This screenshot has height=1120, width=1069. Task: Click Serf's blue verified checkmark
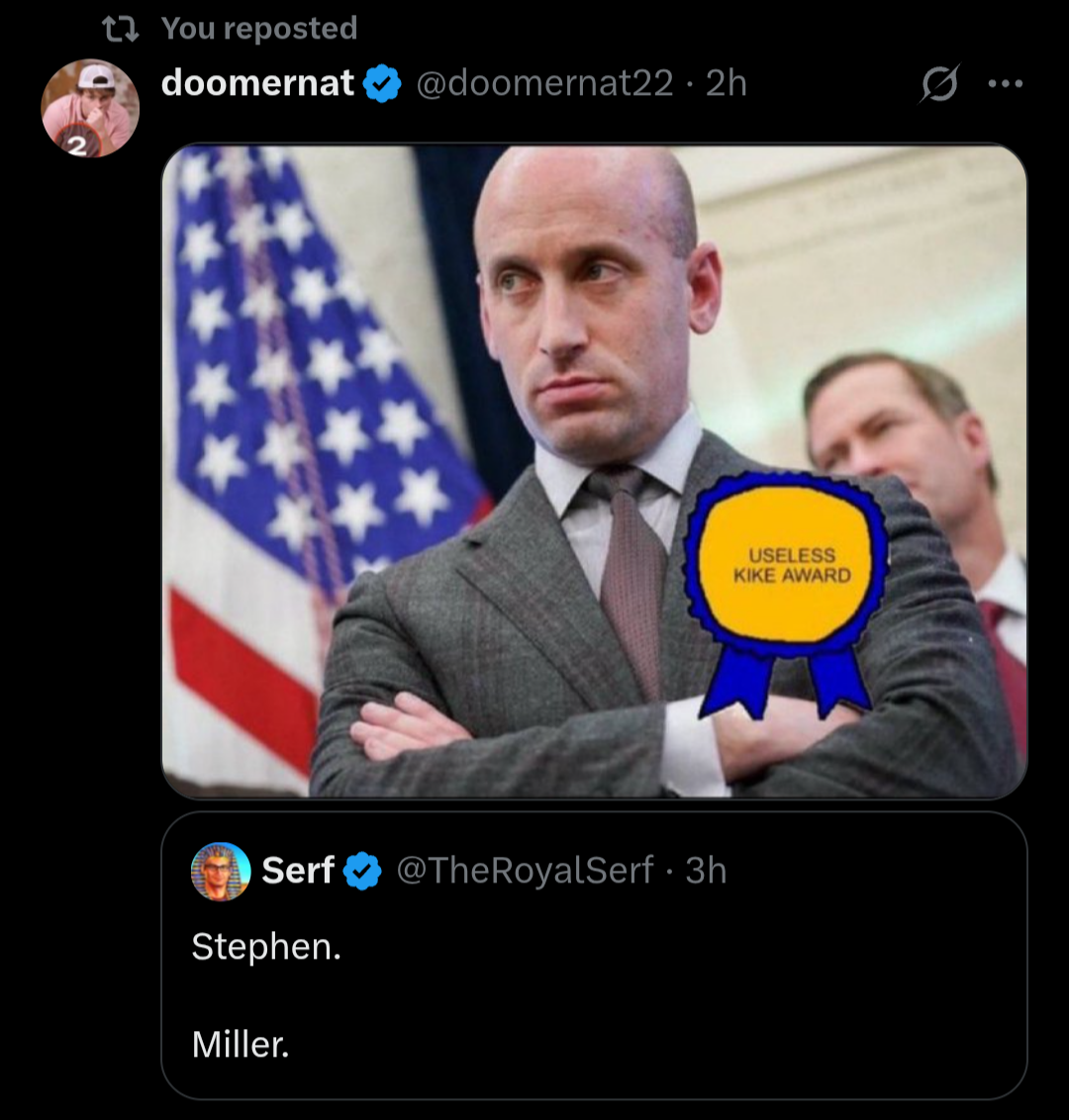[x=363, y=871]
